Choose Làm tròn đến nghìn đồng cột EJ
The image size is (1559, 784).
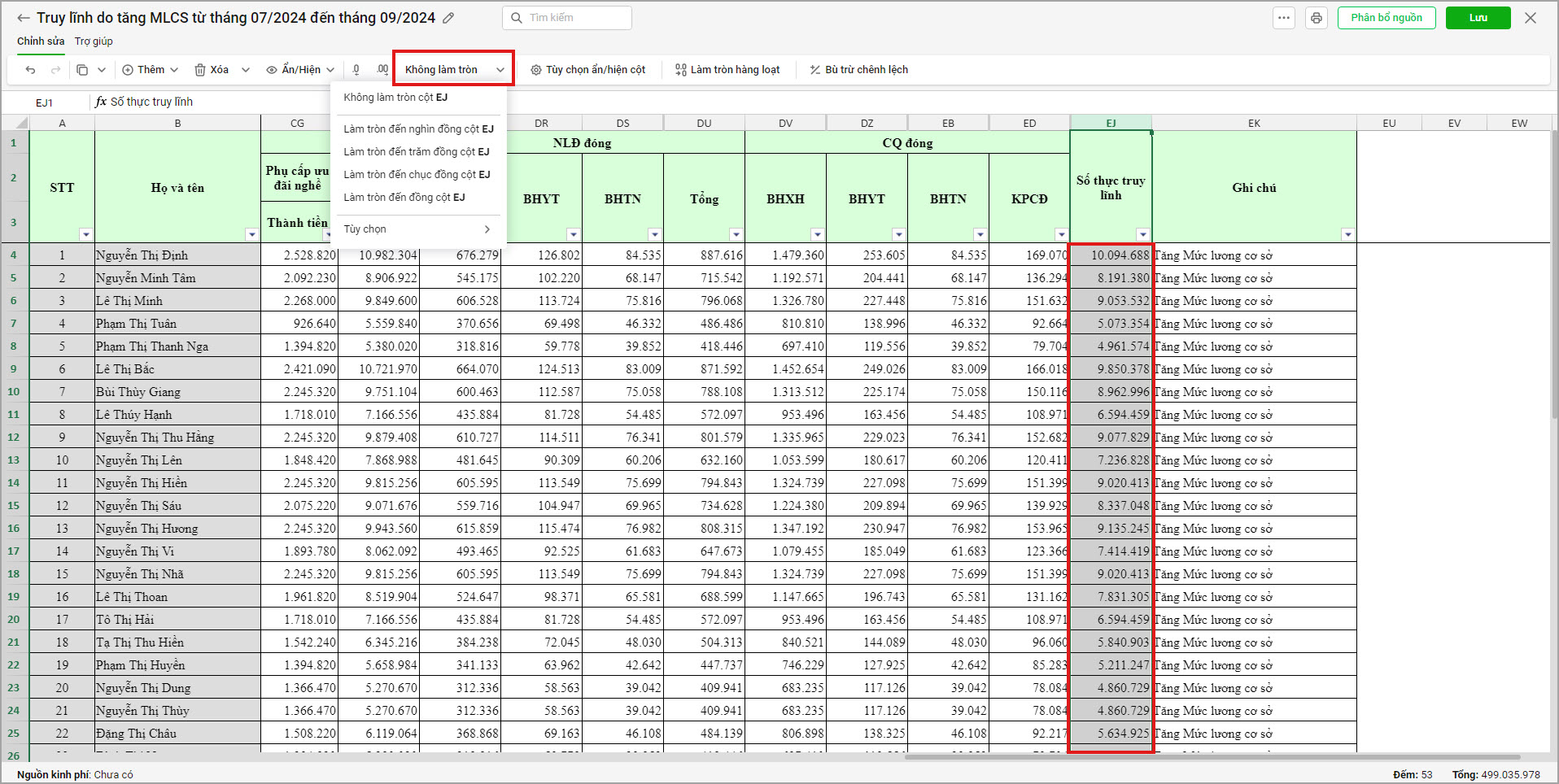[418, 128]
